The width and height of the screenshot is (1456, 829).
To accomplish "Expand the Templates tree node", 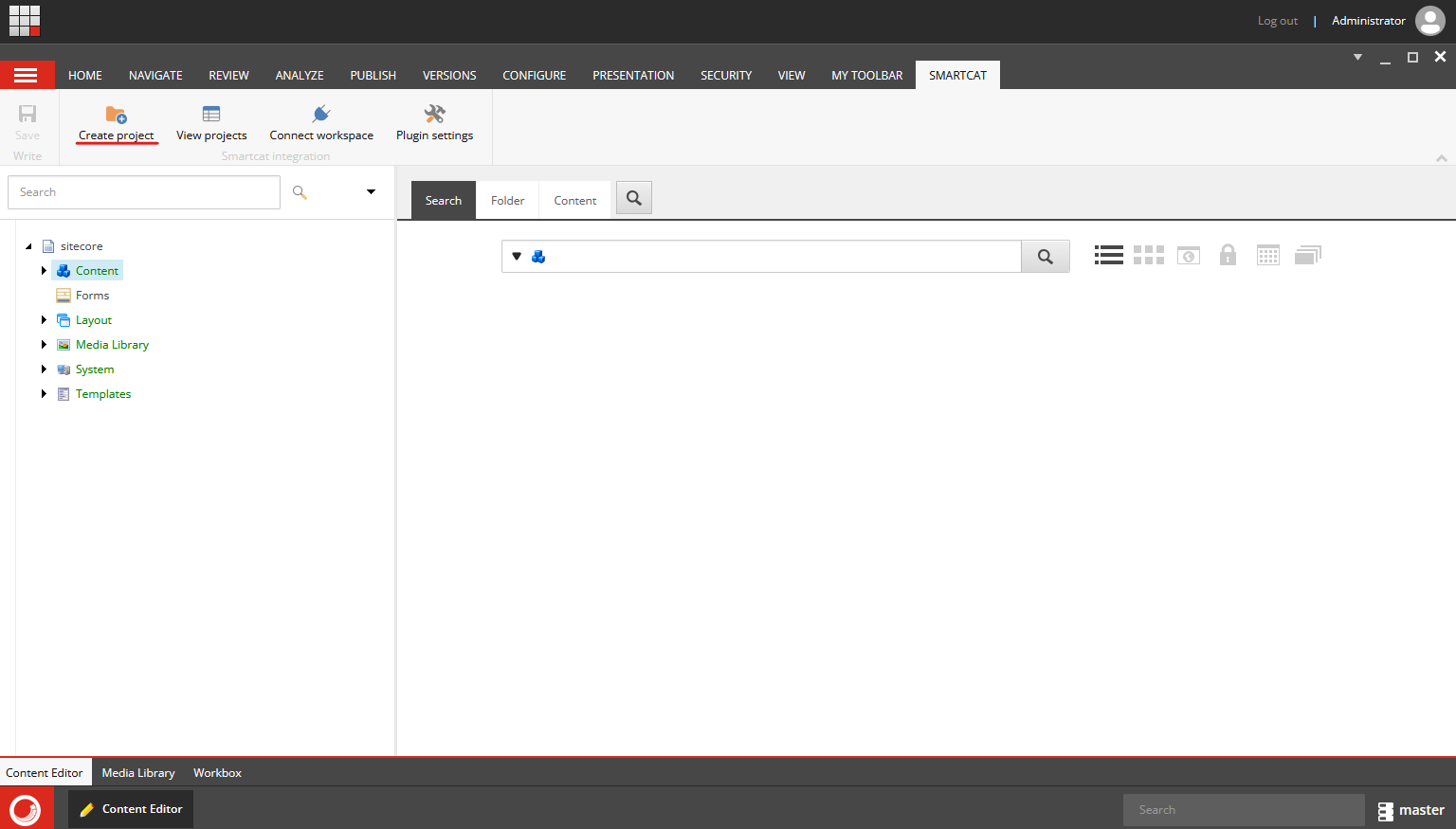I will (44, 394).
